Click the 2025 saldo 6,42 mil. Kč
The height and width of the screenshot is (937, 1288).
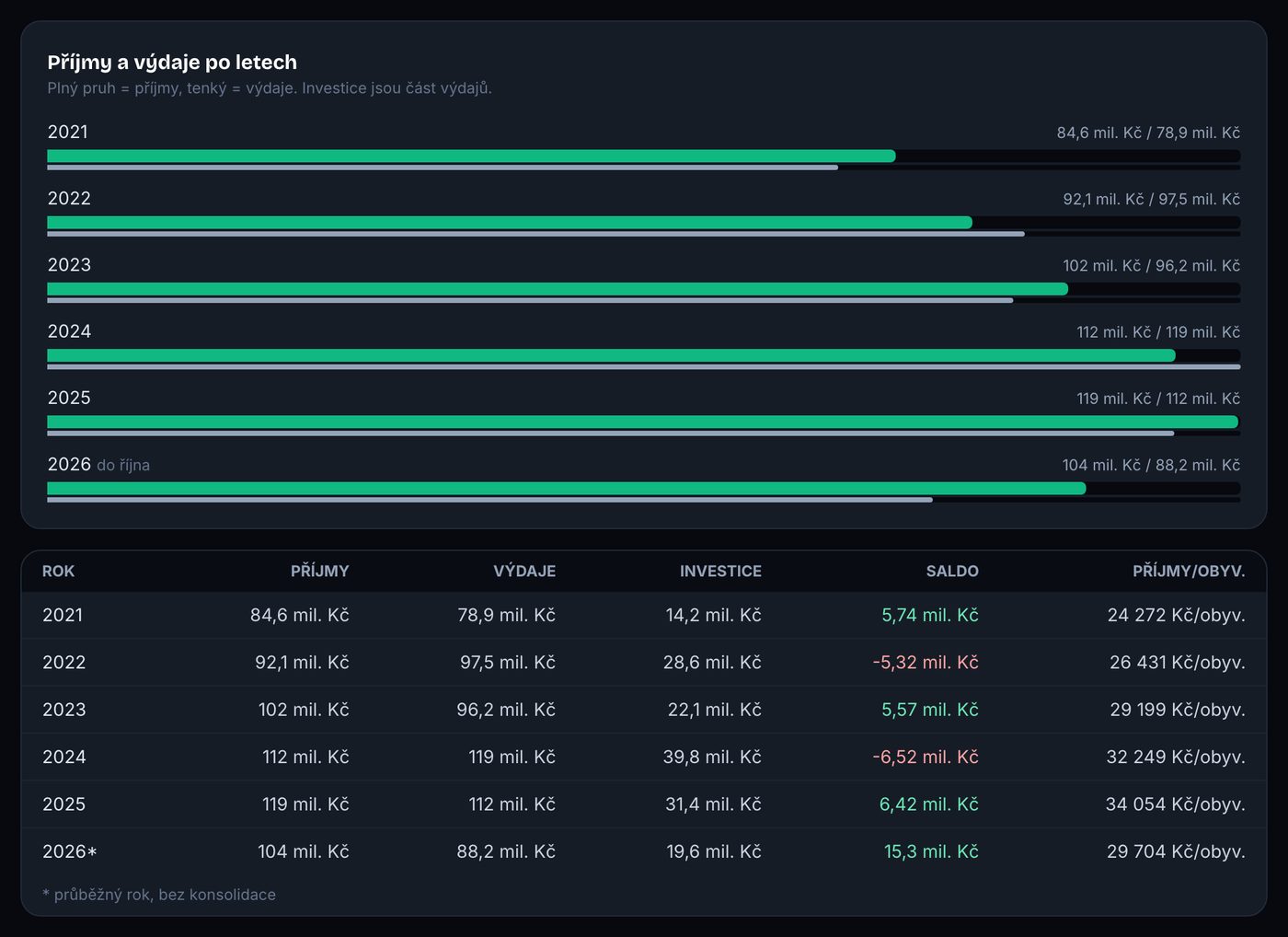[929, 804]
